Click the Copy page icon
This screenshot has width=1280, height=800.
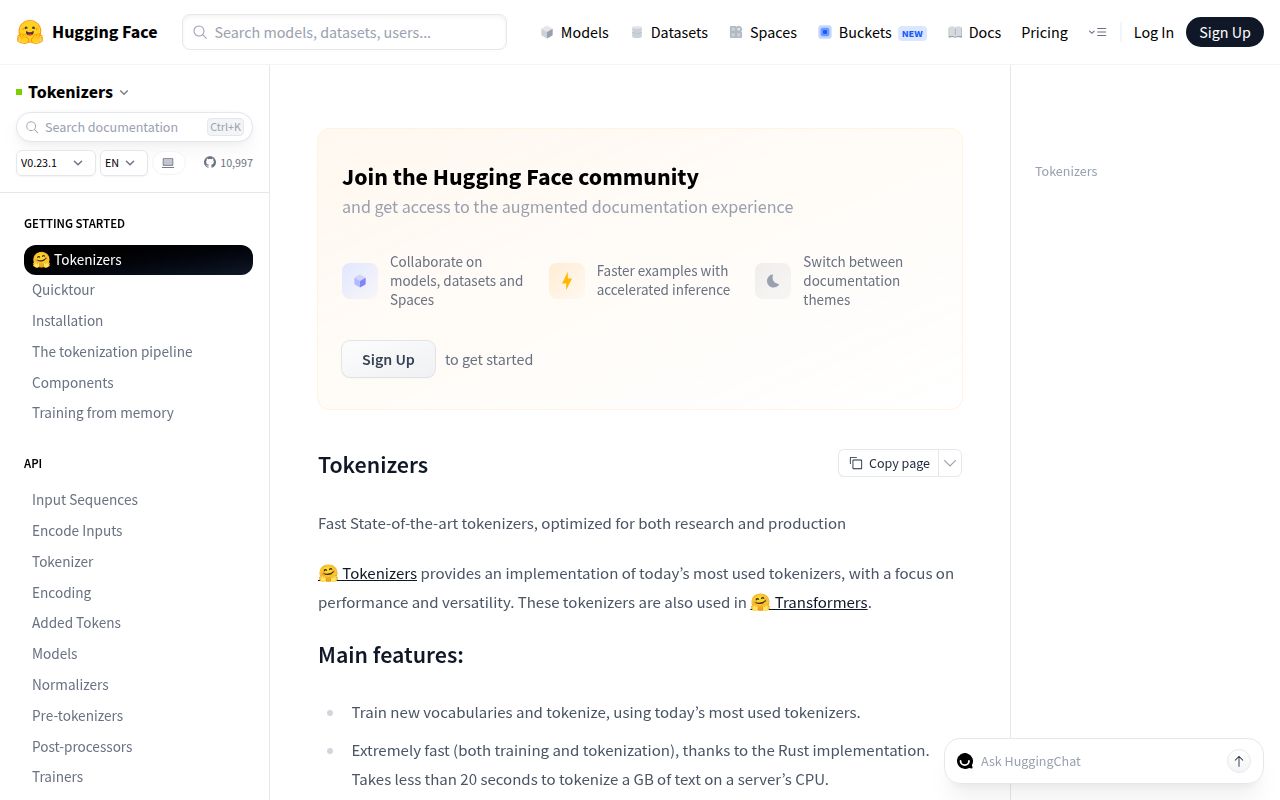click(856, 463)
